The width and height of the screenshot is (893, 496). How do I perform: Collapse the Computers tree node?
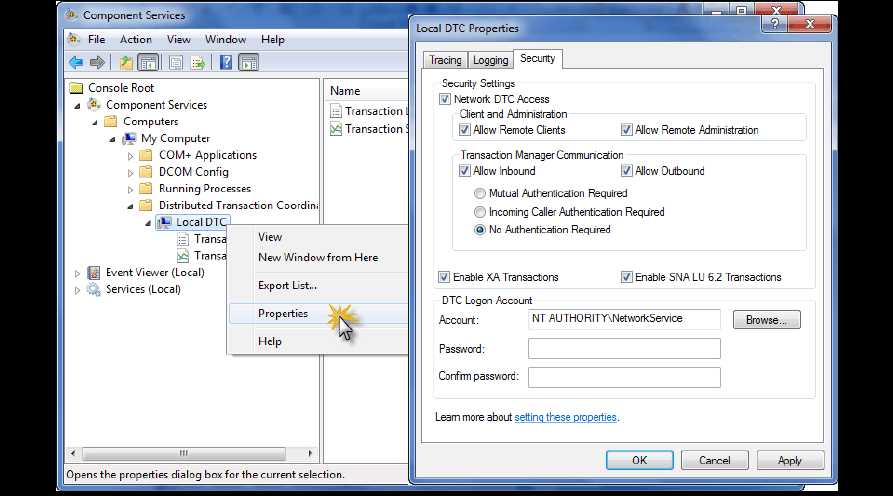[x=95, y=122]
